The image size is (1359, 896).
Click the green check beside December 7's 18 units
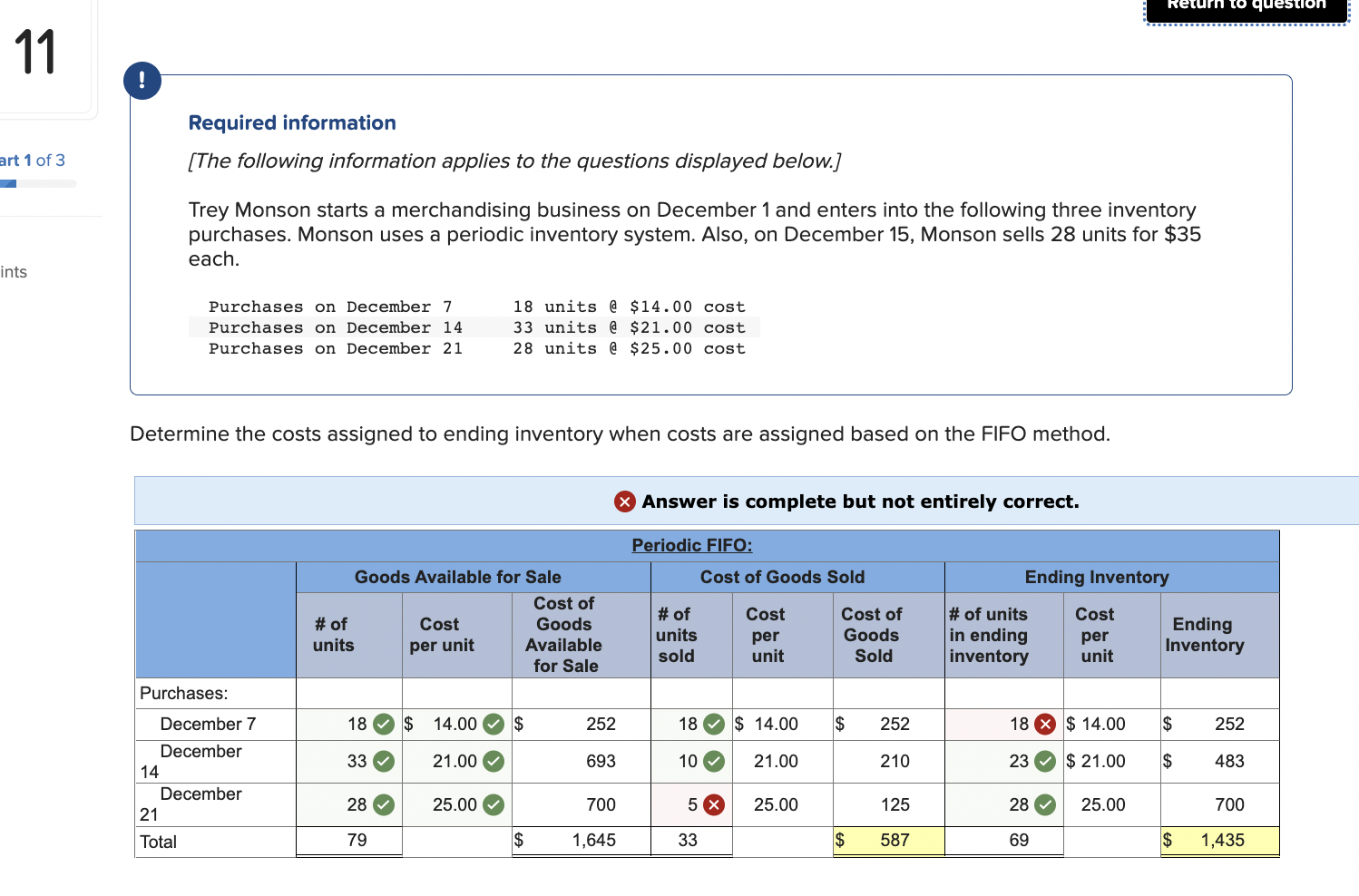click(385, 724)
